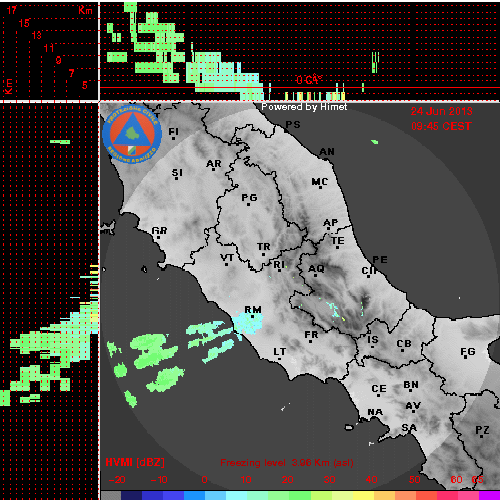This screenshot has width=500, height=500.
Task: Click the FI city label
Action: pyautogui.click(x=173, y=132)
